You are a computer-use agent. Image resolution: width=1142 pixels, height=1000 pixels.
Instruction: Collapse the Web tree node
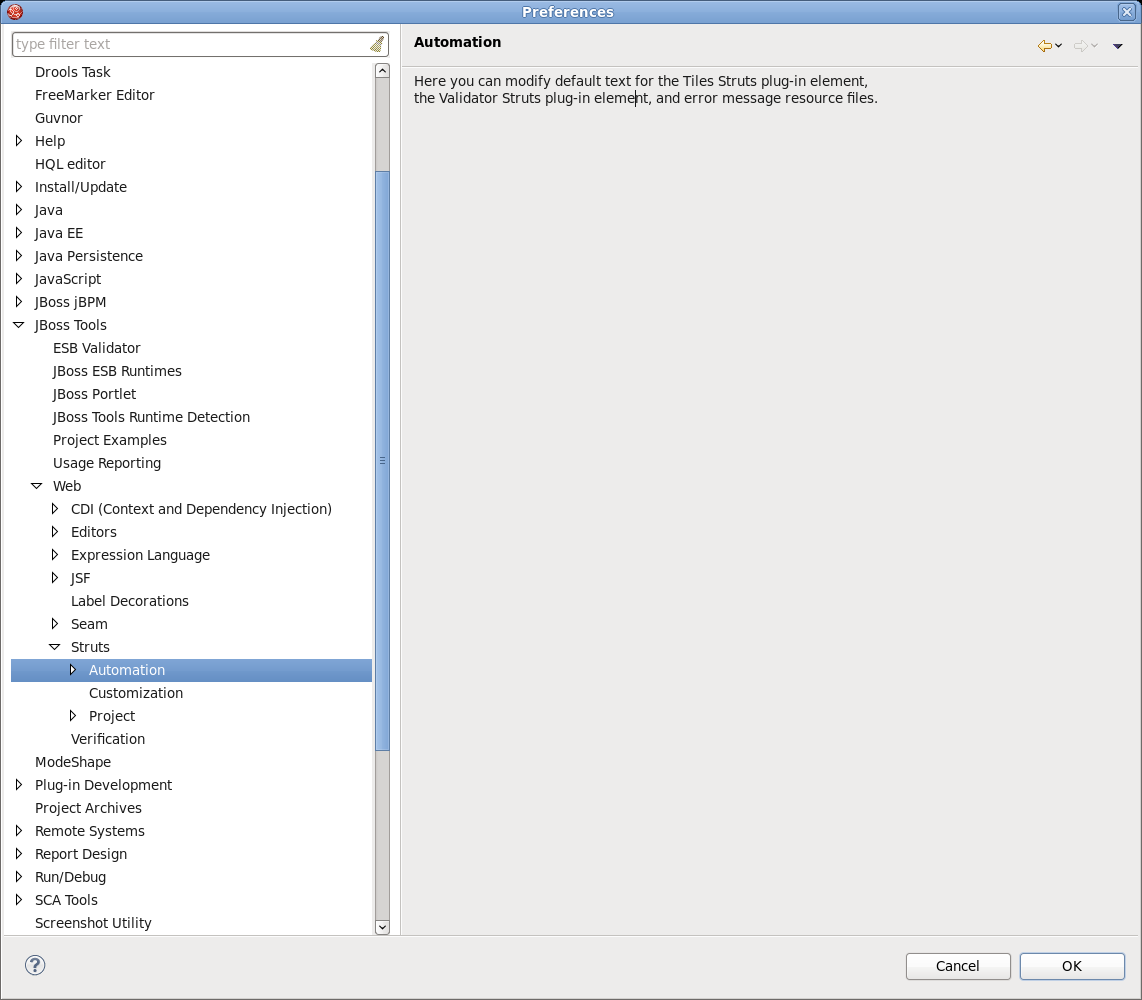pyautogui.click(x=36, y=486)
